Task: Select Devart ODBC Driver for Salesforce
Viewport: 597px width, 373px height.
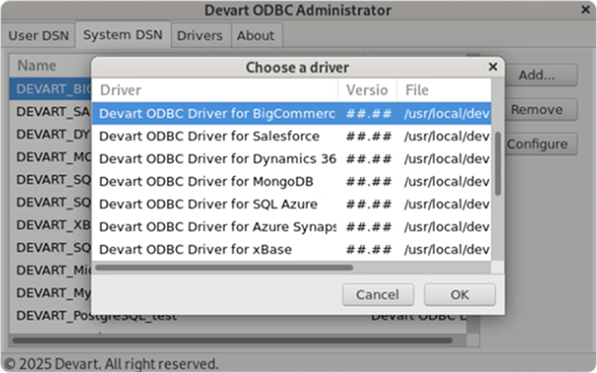Action: [x=292, y=136]
